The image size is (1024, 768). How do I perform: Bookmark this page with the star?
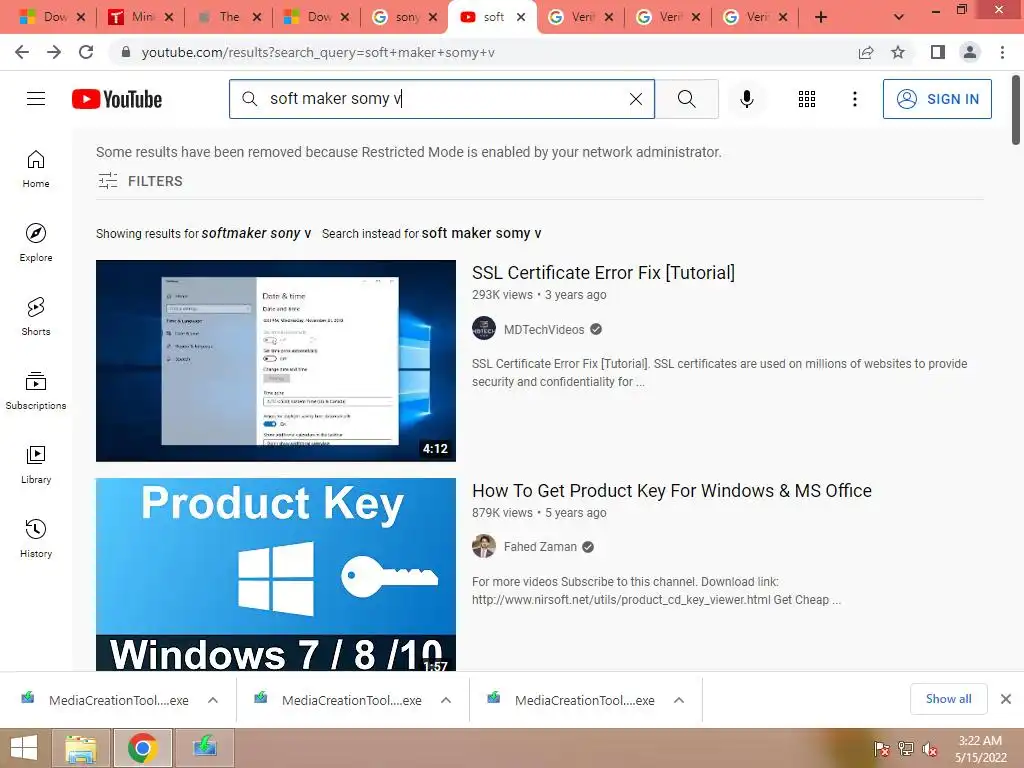[898, 52]
